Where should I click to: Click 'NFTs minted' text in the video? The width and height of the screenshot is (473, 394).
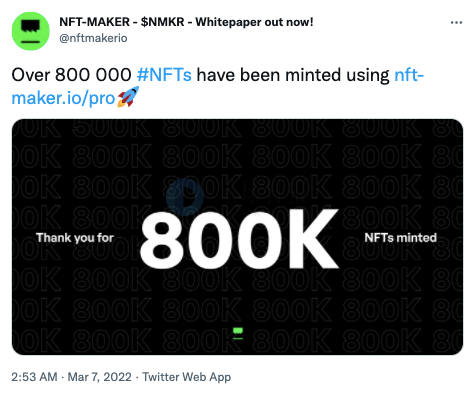point(400,238)
